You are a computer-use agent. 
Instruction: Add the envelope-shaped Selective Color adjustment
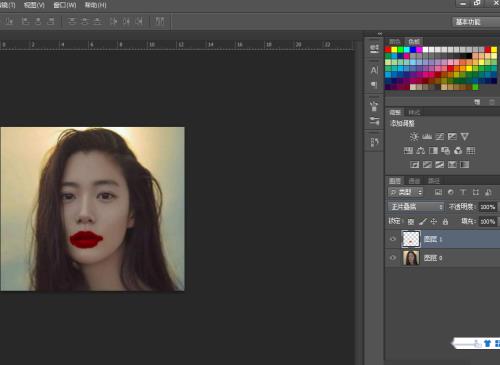click(x=452, y=165)
